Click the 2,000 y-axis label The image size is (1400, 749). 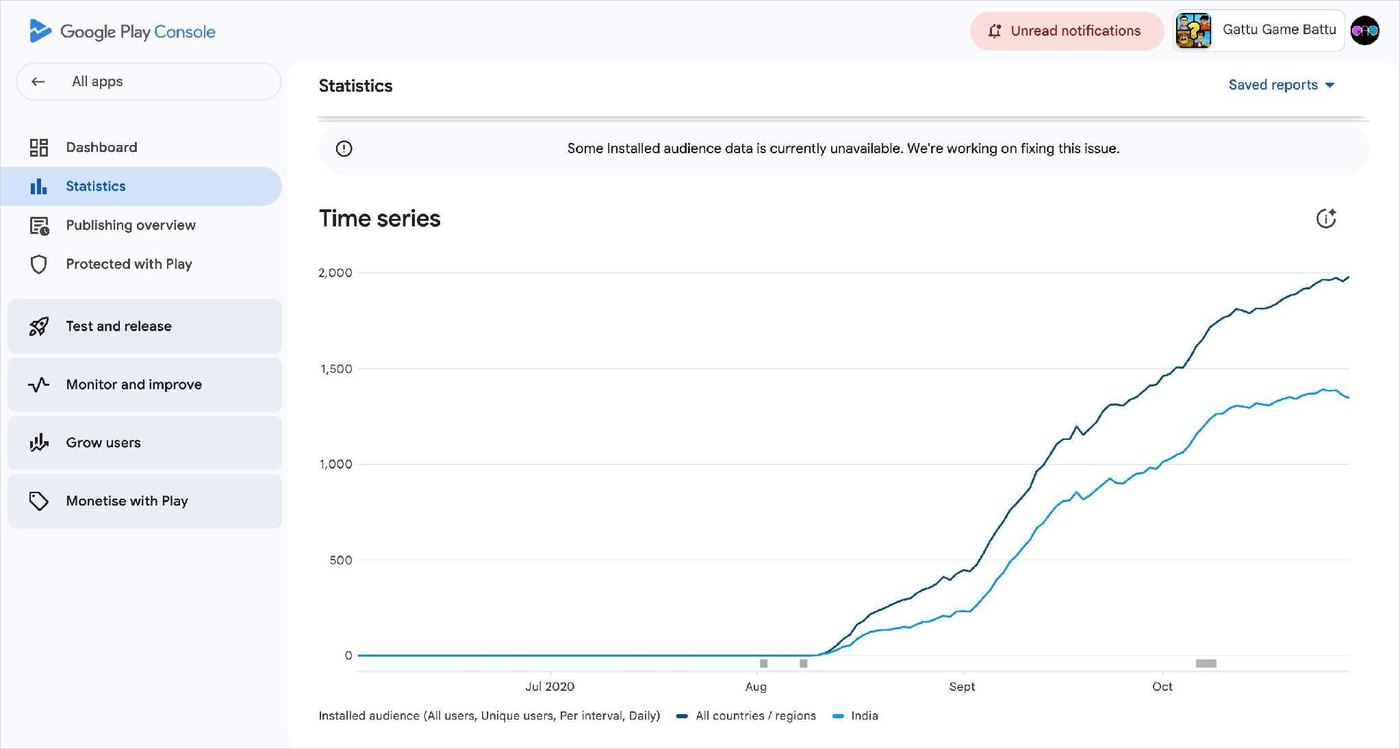click(335, 273)
